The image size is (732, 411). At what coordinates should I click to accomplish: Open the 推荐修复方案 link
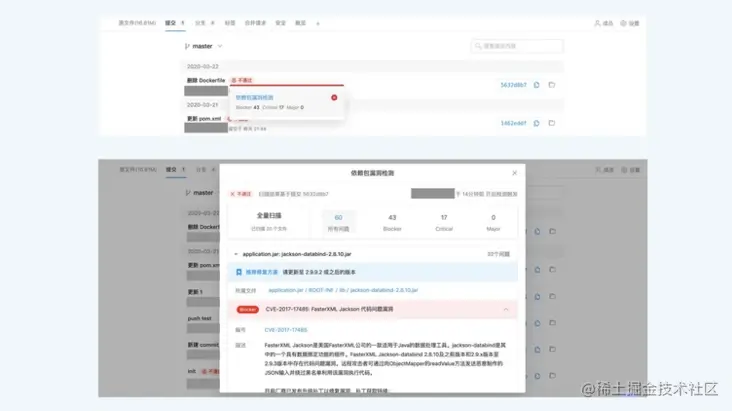(x=261, y=272)
